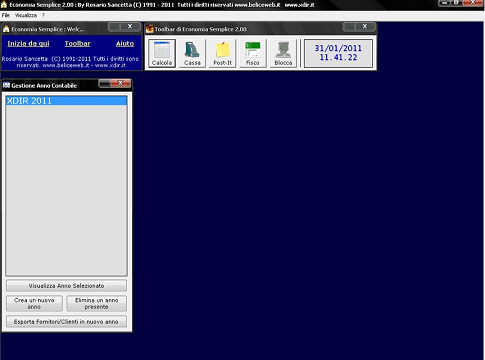485x360 pixels.
Task: Click Crea un nuovo anno button
Action: click(x=34, y=304)
